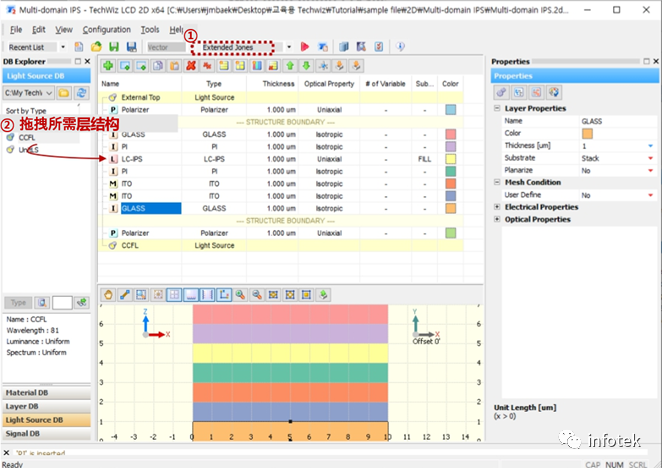Viewport: 662px width, 468px height.
Task: Open the C:\My Tech path combo box
Action: pos(29,93)
